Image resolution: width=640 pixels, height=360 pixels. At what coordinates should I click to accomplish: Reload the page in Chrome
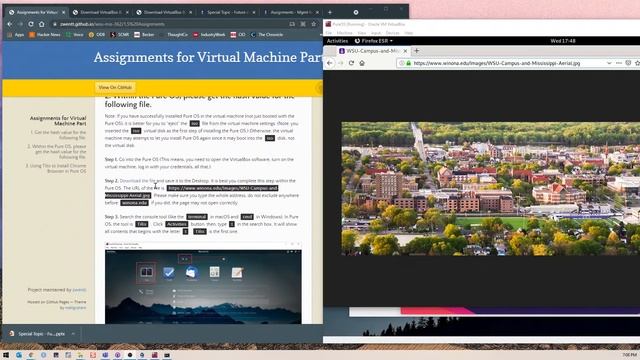pos(31,24)
